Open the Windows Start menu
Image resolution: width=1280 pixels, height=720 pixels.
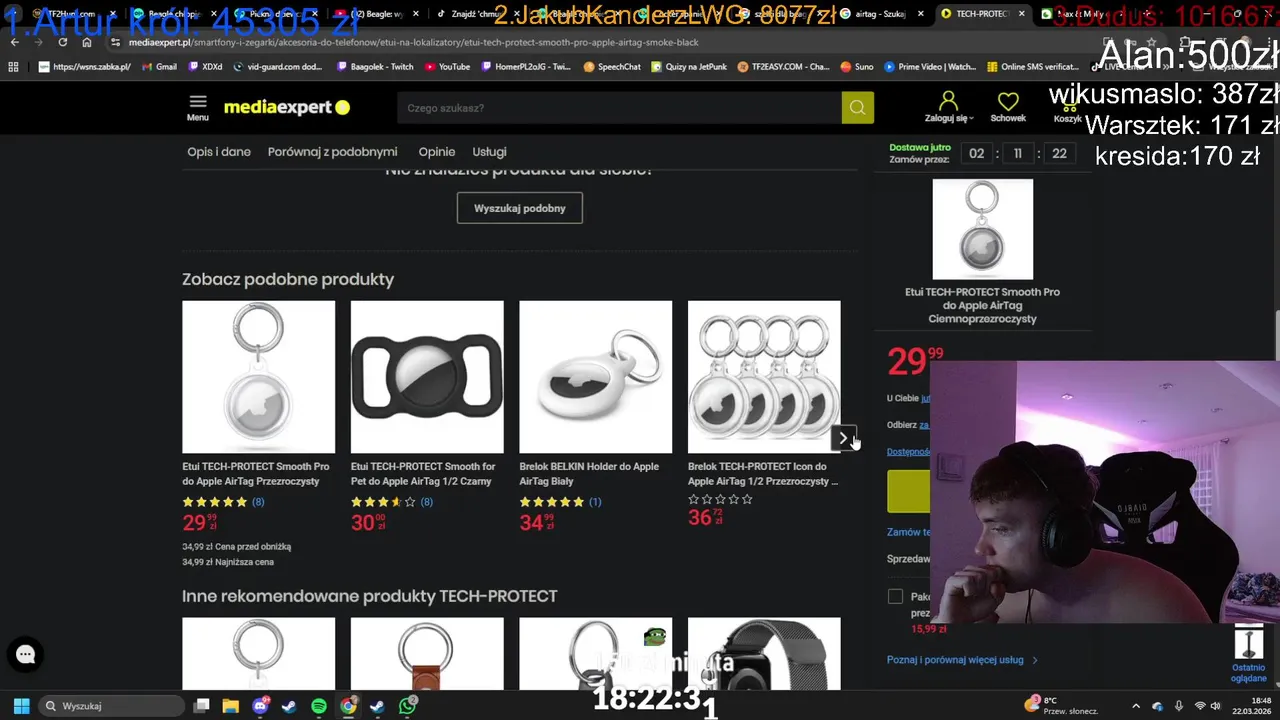pos(21,706)
